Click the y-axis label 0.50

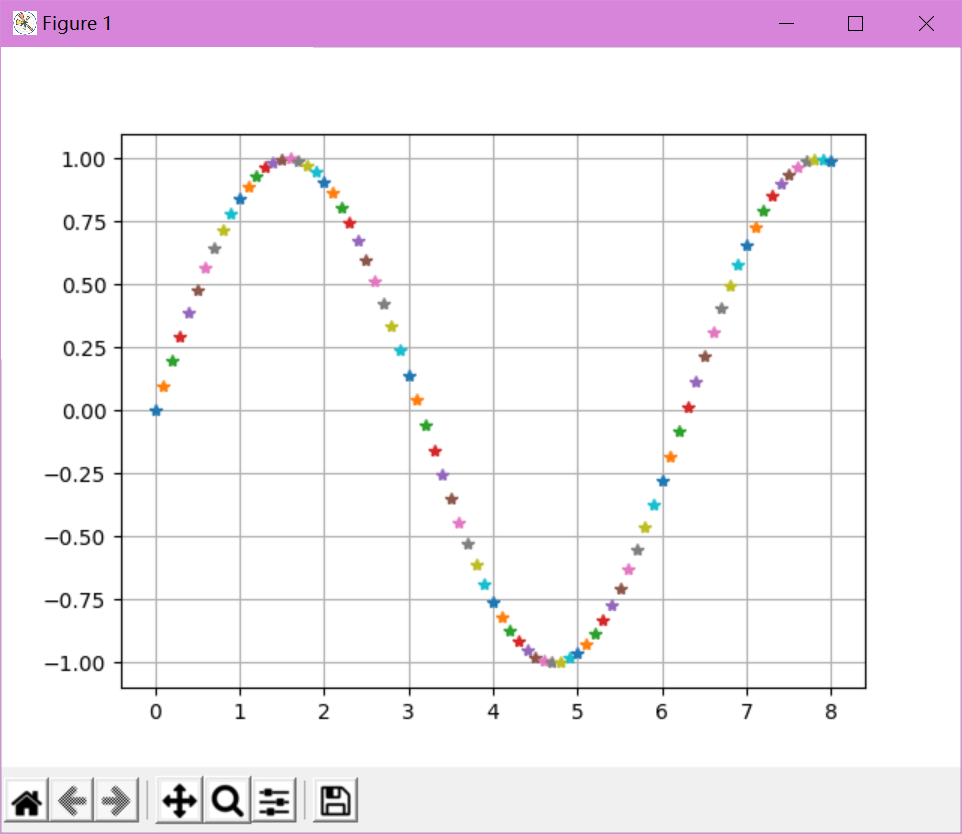point(83,285)
